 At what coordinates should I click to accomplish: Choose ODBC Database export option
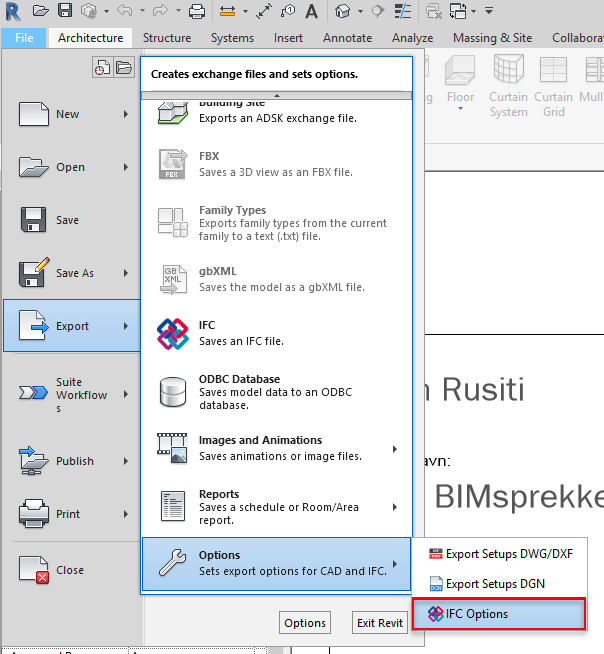(x=277, y=392)
